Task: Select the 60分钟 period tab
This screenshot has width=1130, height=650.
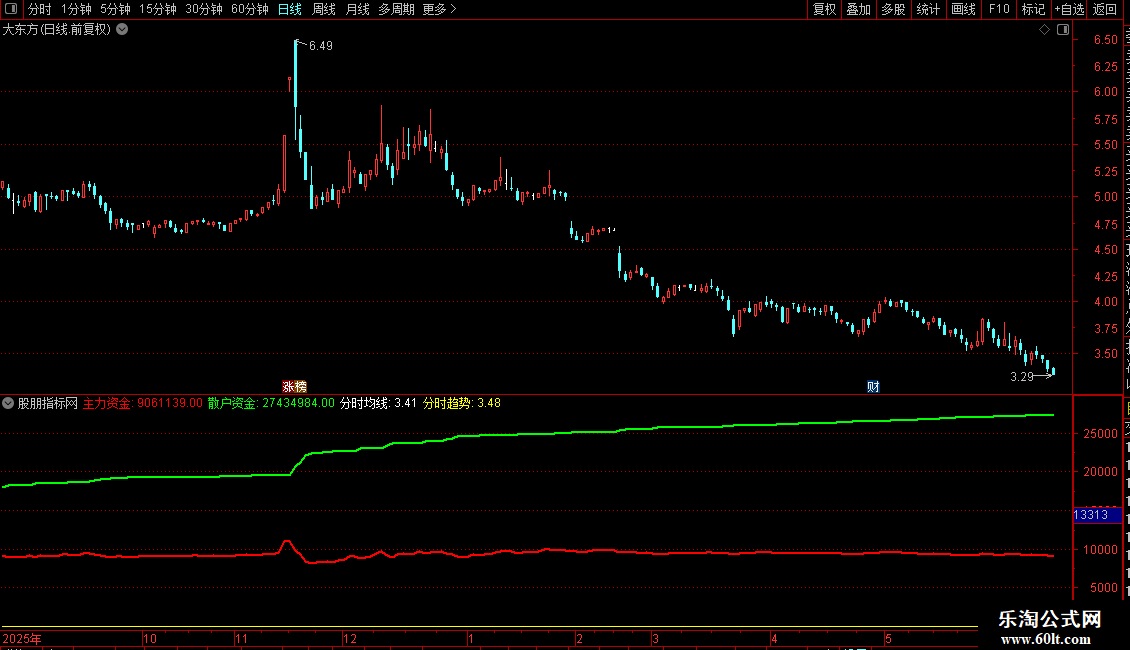Action: point(250,9)
